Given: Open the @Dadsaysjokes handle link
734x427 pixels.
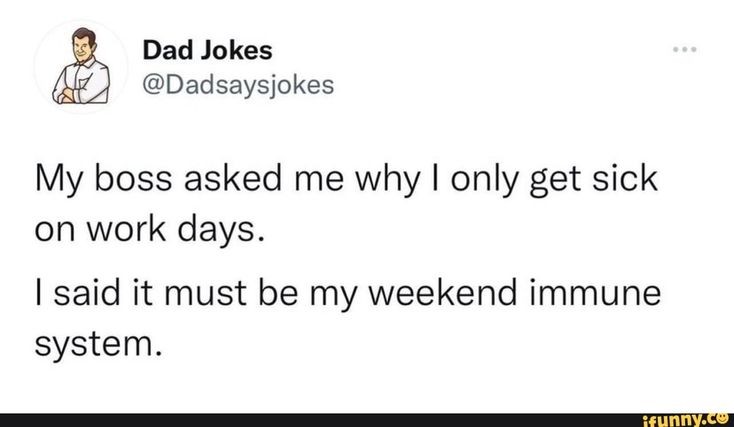Looking at the screenshot, I should (238, 85).
